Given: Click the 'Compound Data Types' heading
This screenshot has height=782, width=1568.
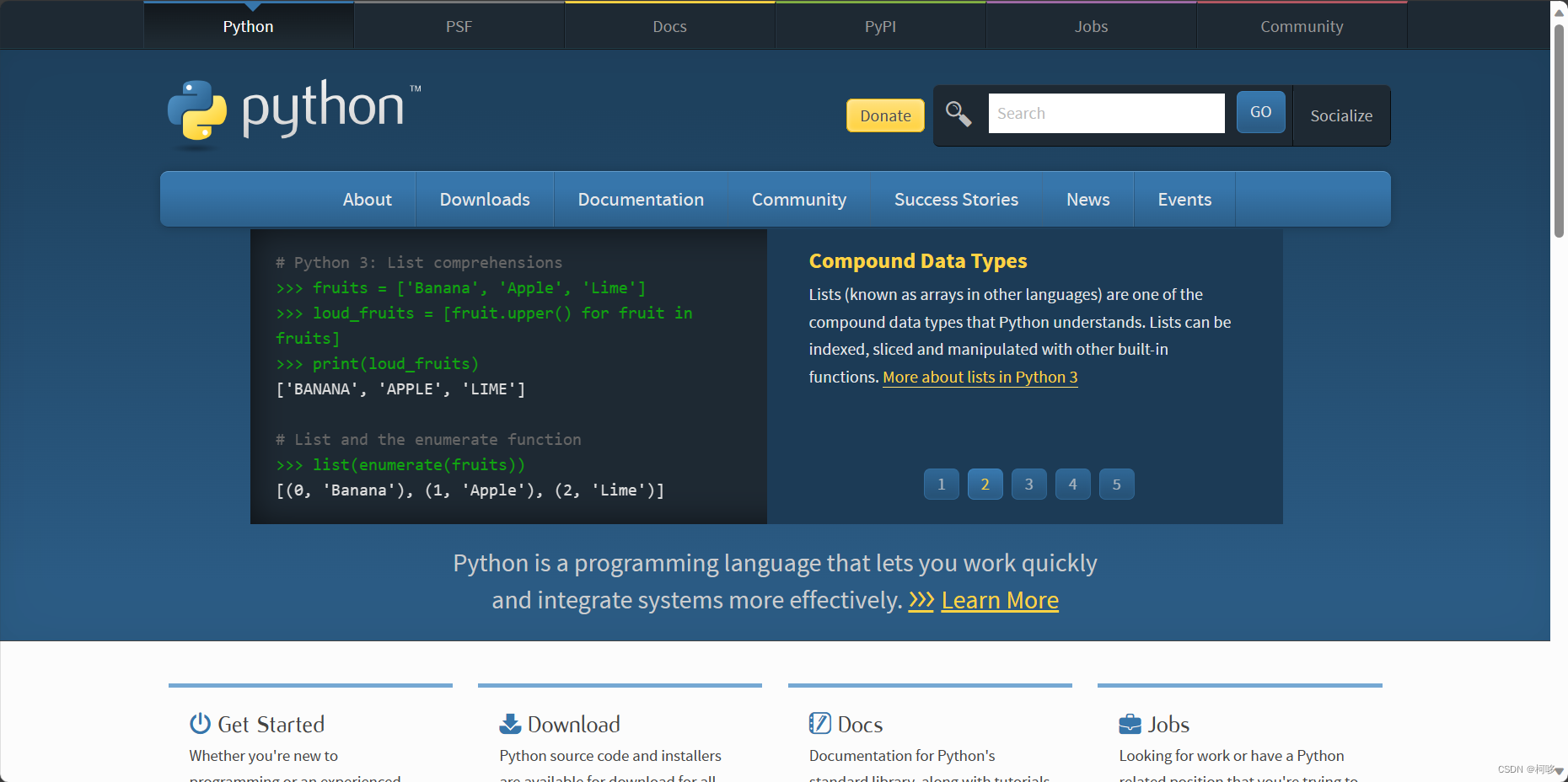Looking at the screenshot, I should click(x=918, y=261).
